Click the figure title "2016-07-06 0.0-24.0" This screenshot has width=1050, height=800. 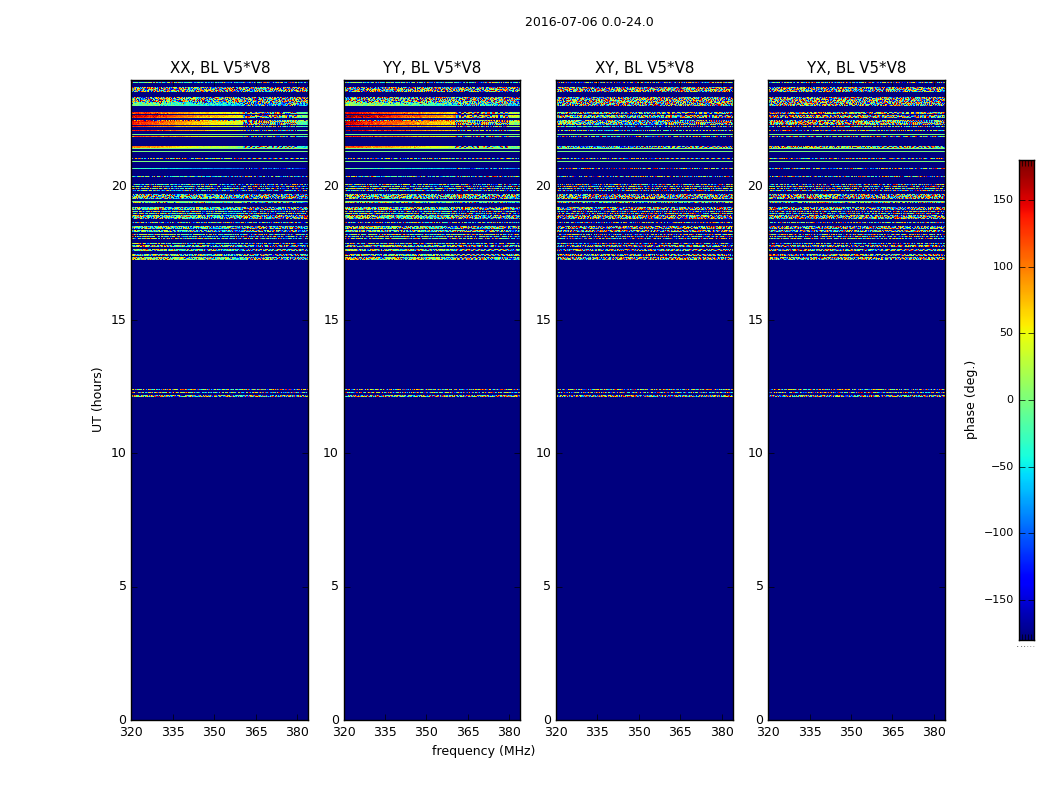coord(589,22)
